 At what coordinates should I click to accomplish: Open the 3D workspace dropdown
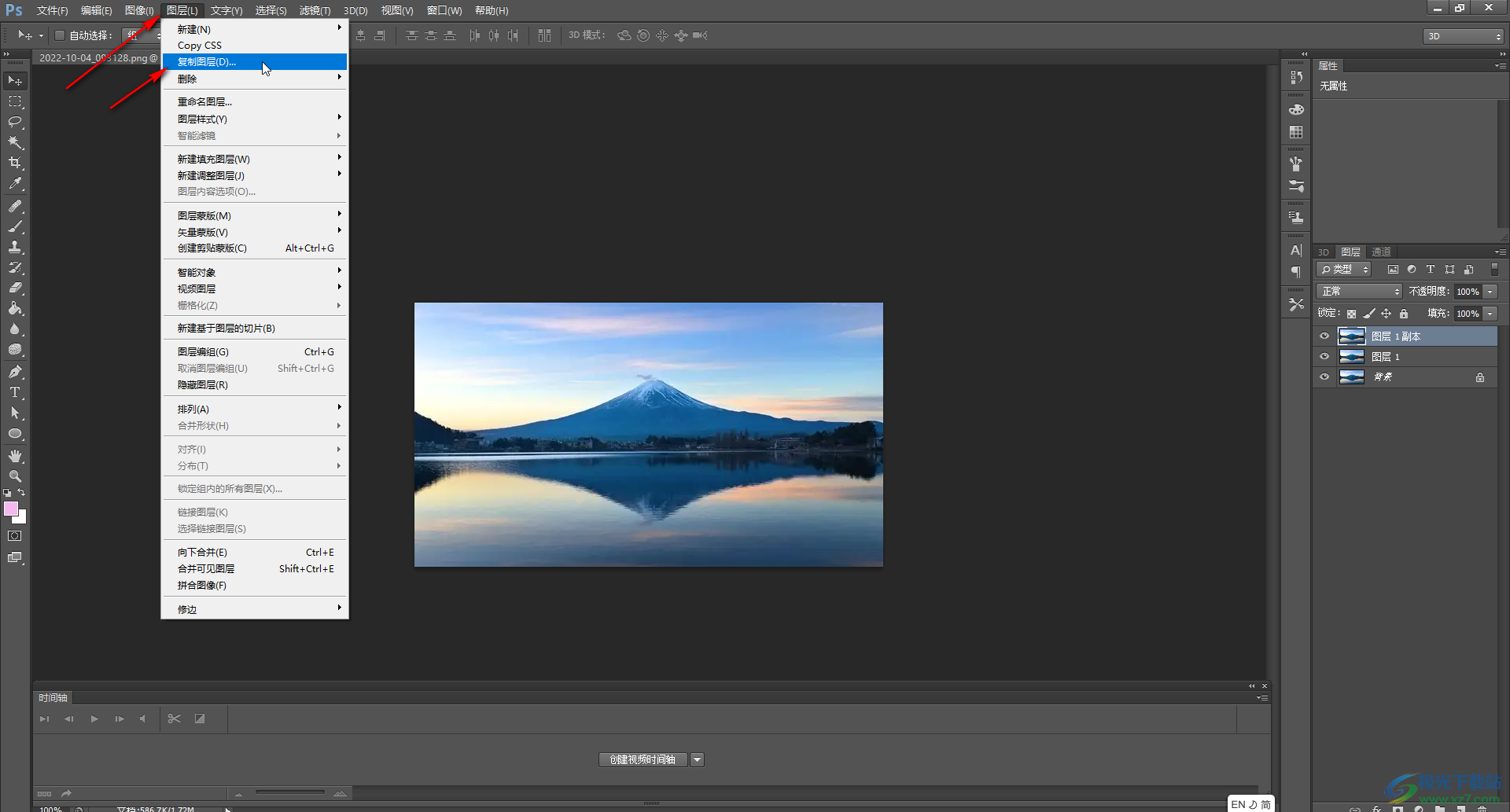[x=1464, y=36]
